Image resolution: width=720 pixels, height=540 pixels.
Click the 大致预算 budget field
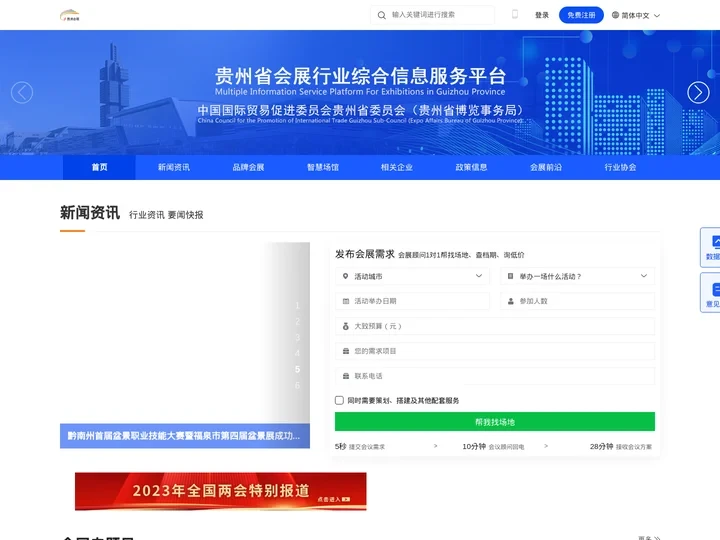495,326
